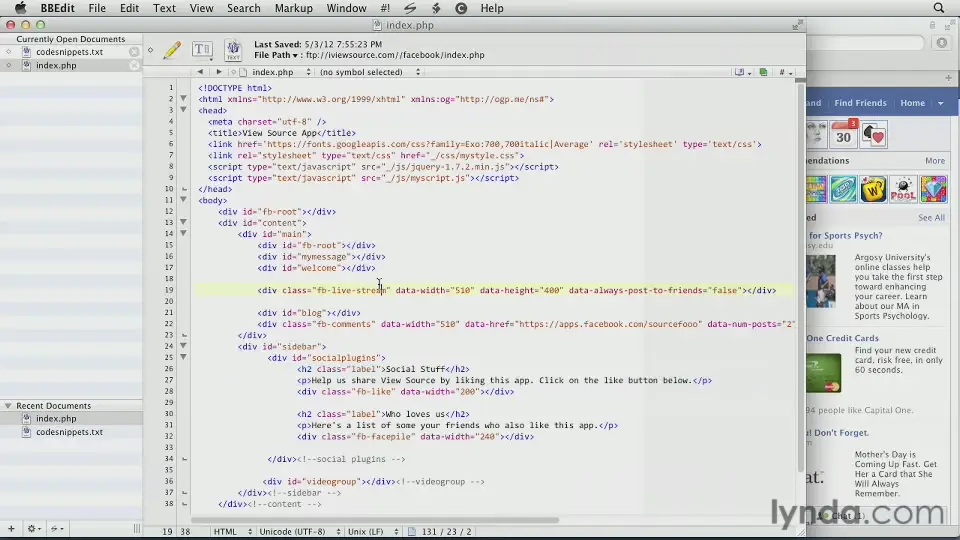Click the plus button in sidebar footer

11,528
